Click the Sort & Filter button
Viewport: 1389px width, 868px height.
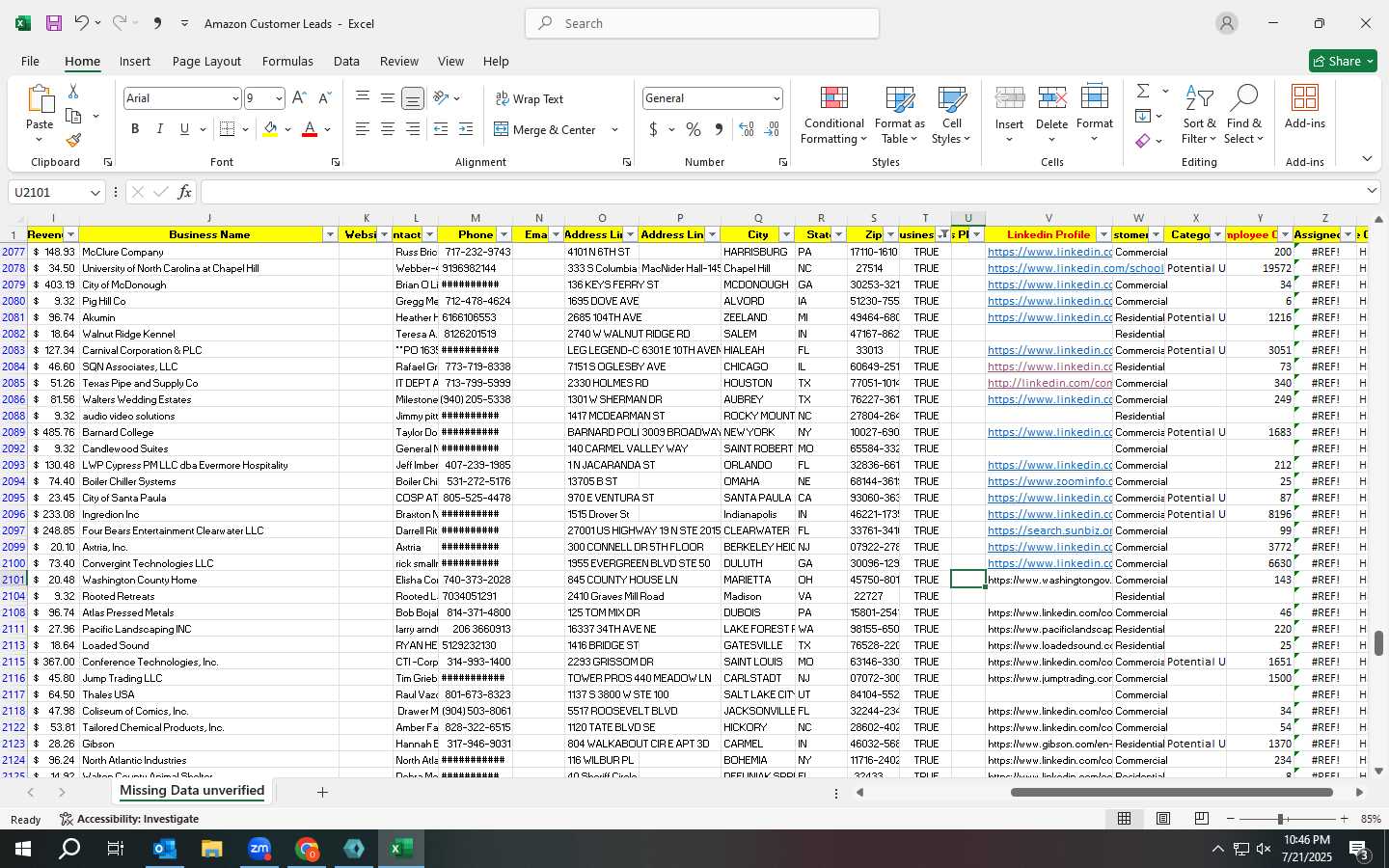(x=1199, y=115)
